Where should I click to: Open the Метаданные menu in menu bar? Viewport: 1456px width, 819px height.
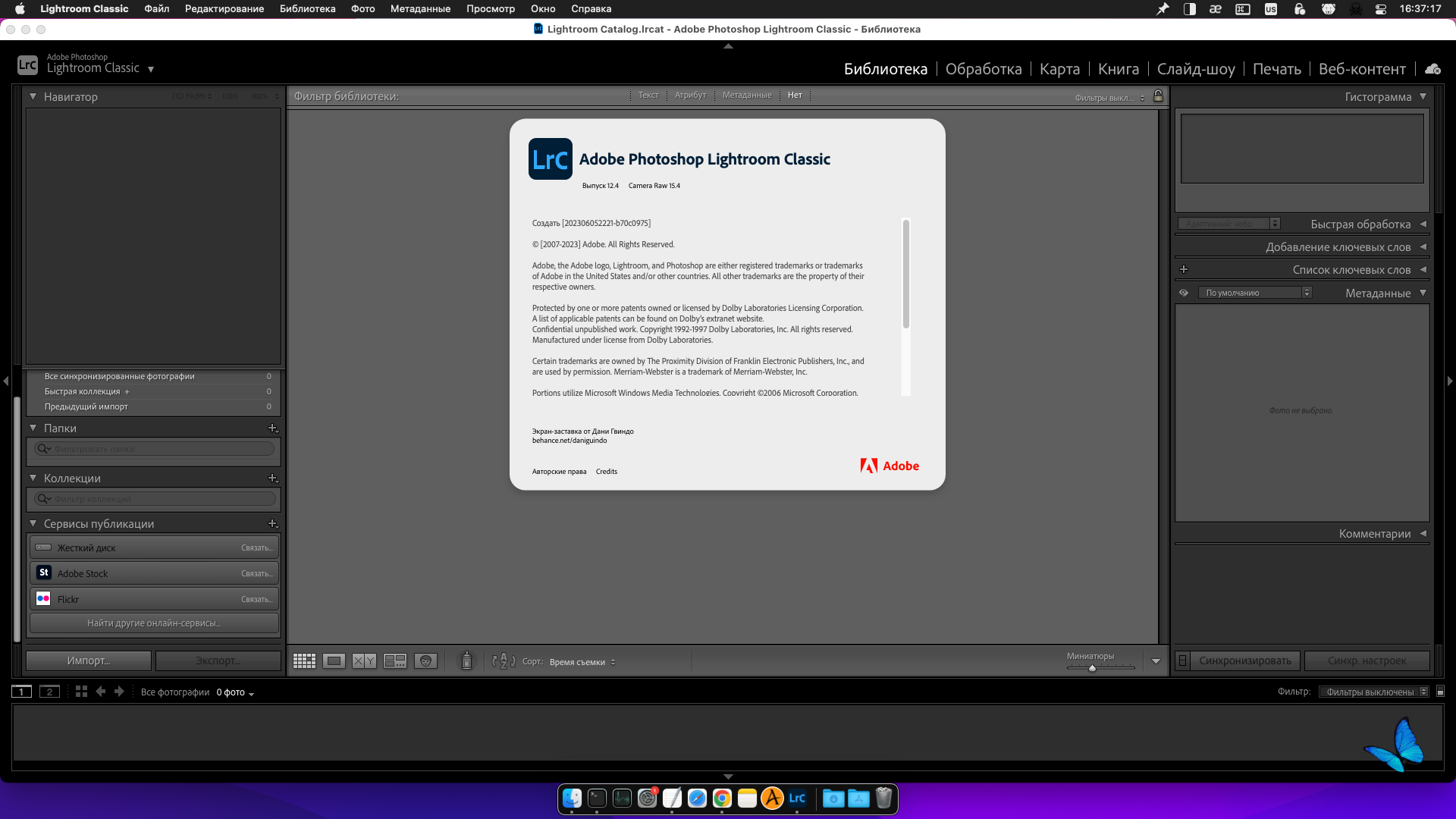(x=420, y=9)
